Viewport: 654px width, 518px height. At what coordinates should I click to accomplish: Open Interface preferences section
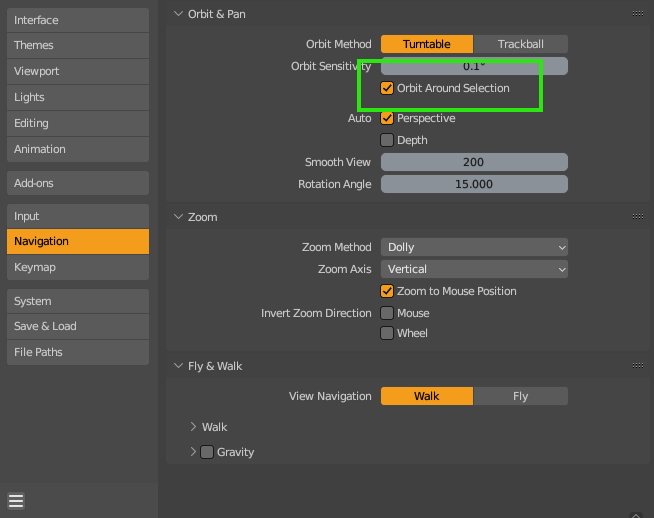[x=78, y=20]
